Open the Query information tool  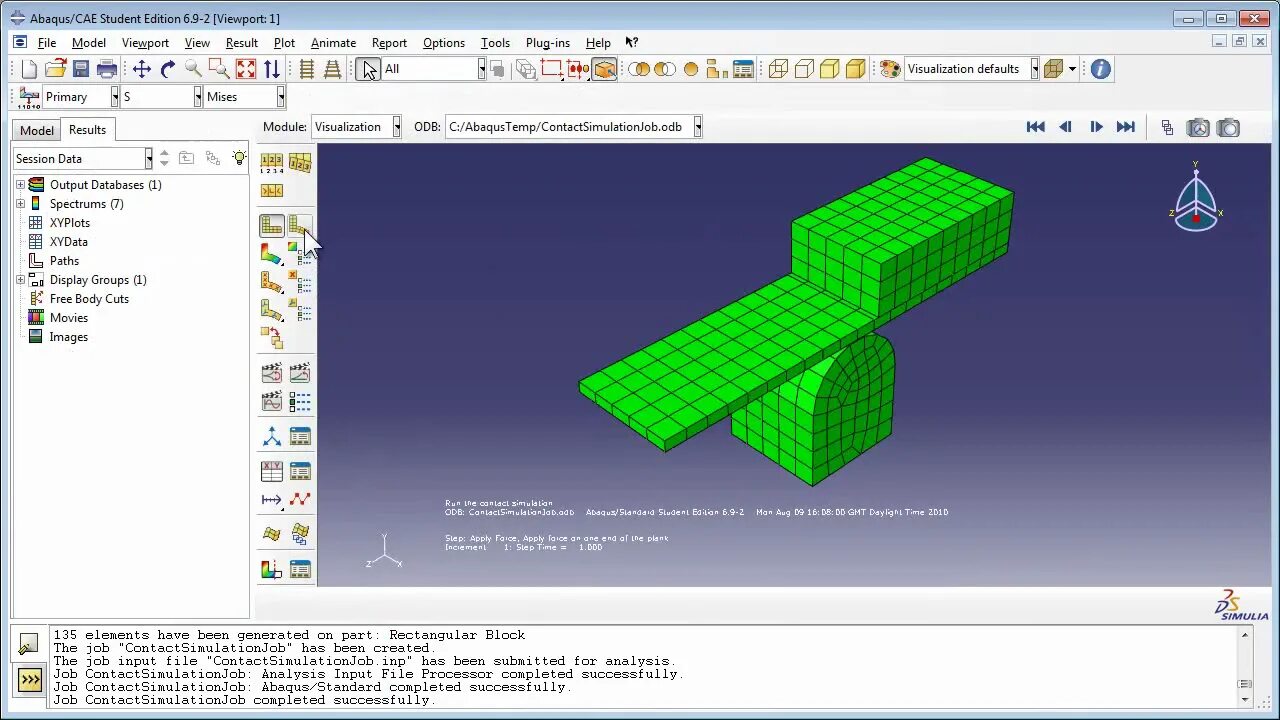1098,69
